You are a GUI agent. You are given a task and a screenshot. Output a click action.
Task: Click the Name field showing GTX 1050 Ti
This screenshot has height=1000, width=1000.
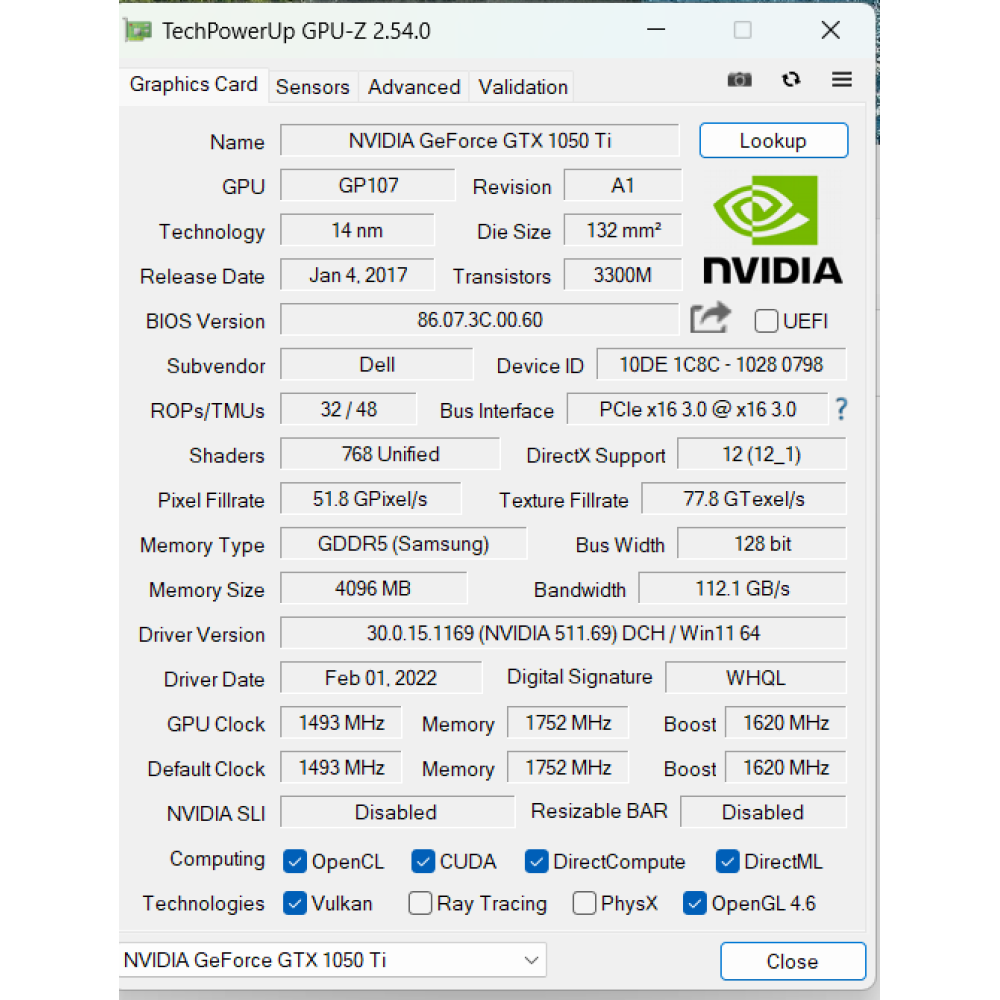[x=480, y=140]
